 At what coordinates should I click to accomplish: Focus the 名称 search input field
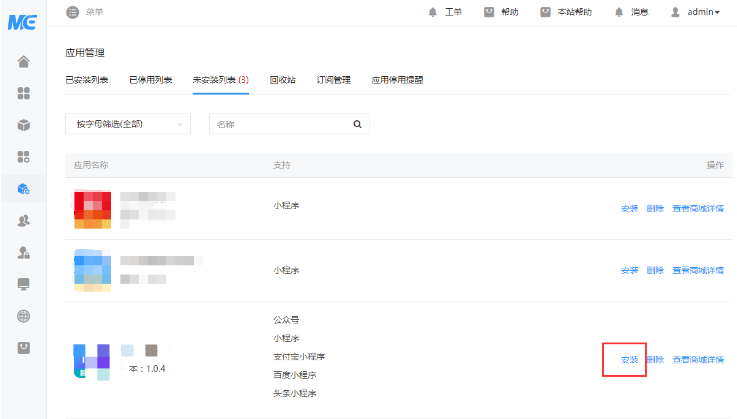280,125
